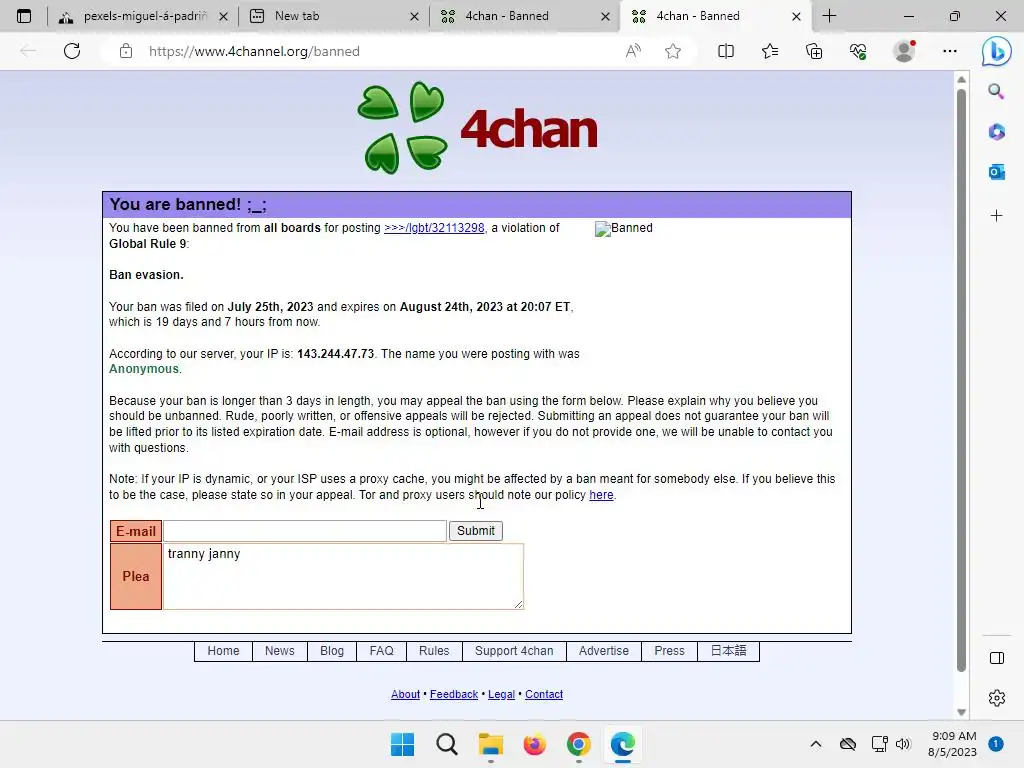Click the browser refresh button

coord(72,51)
